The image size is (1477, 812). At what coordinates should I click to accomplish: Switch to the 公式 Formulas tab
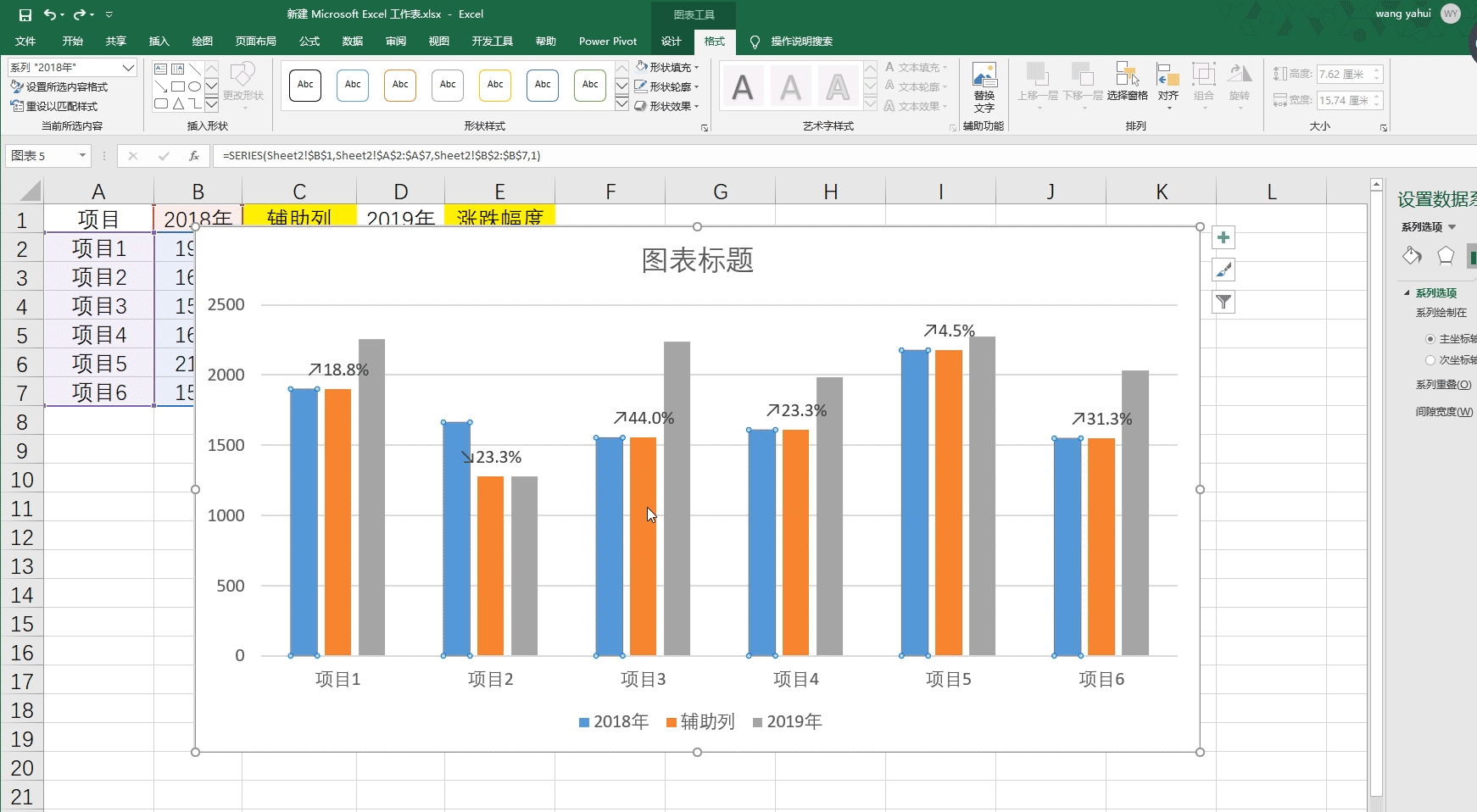click(309, 41)
